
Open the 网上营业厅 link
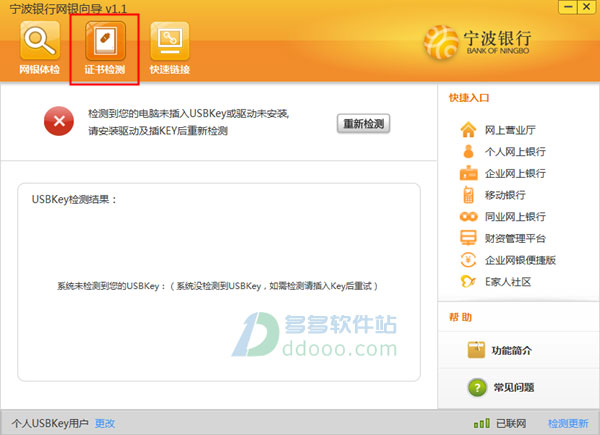coord(510,130)
